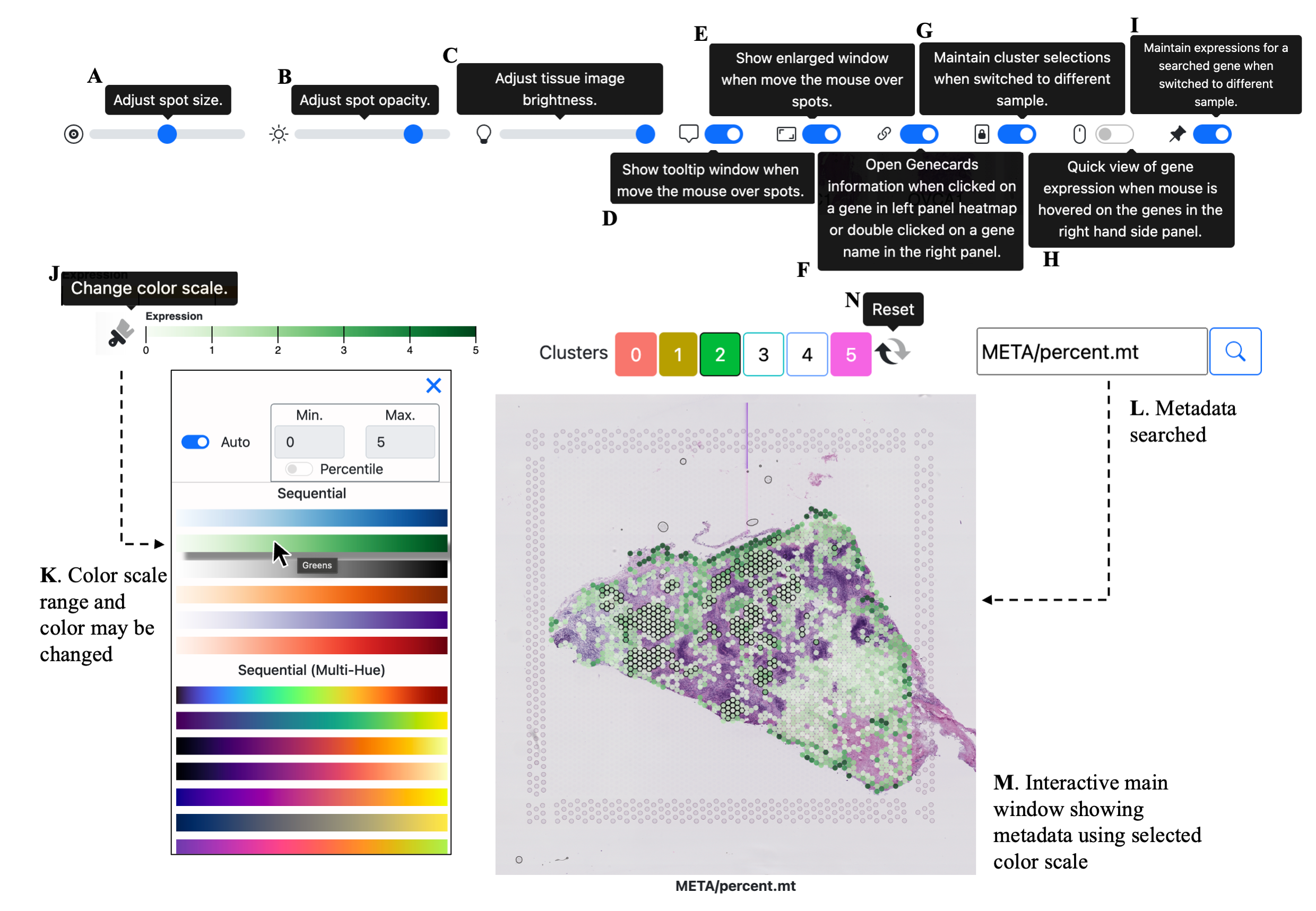The width and height of the screenshot is (1316, 911).
Task: Click the paintbrush change color scale icon
Action: 120,334
